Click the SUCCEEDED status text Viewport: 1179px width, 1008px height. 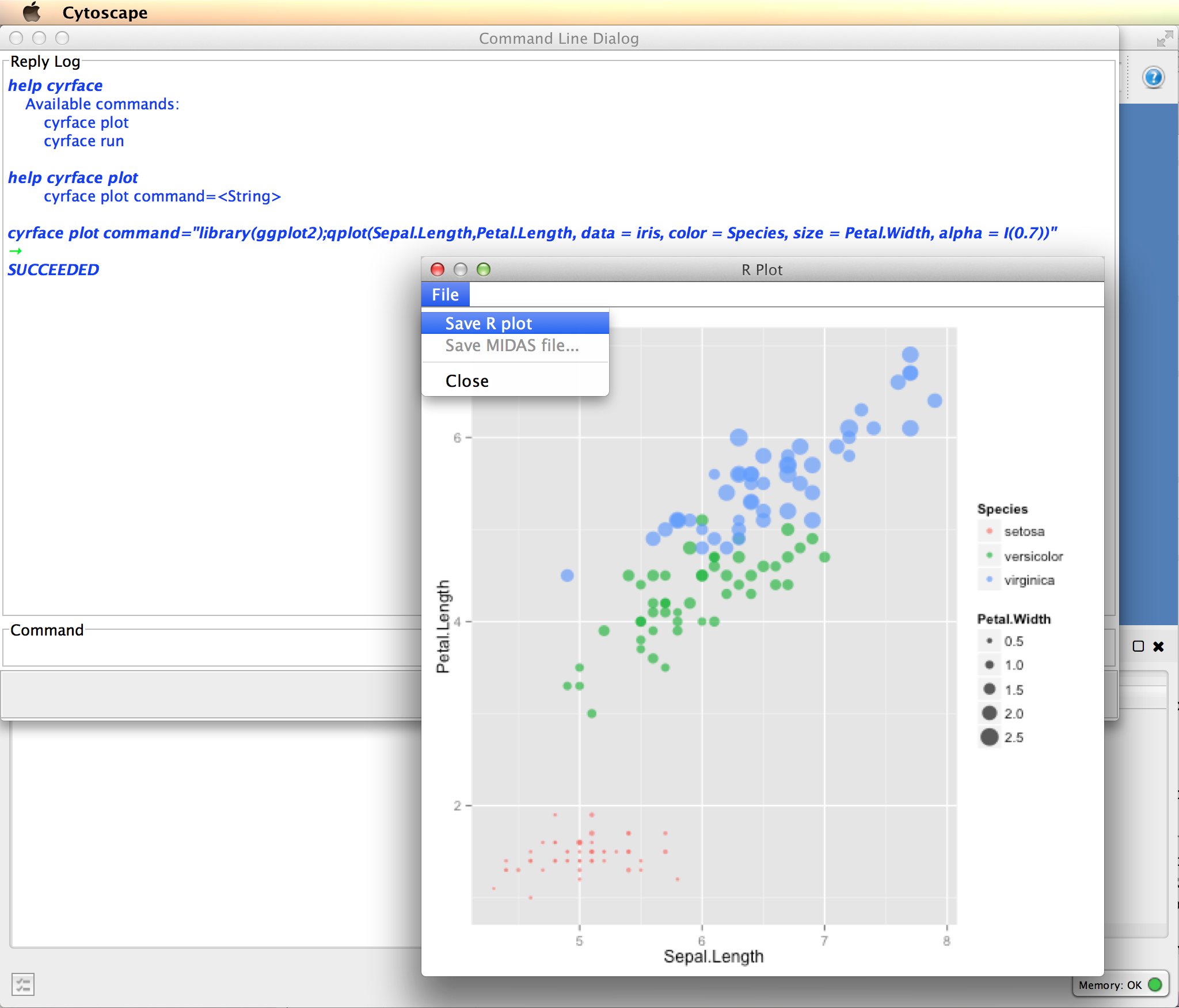(53, 269)
